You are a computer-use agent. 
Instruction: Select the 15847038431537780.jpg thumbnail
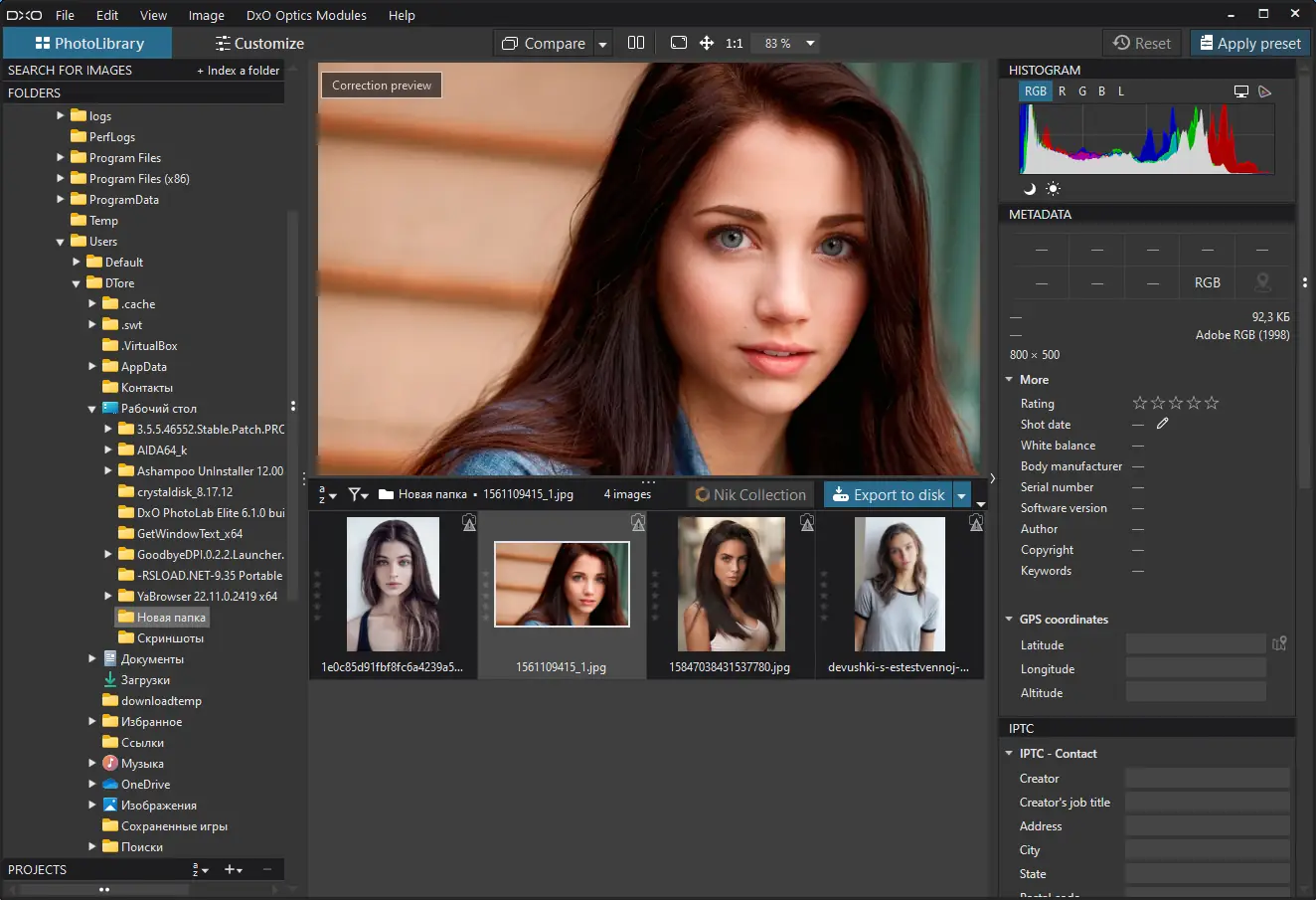click(731, 585)
